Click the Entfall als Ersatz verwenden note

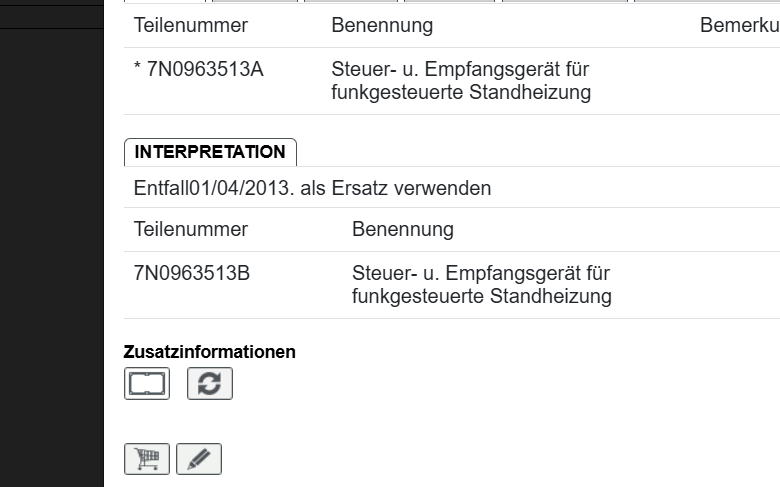tap(312, 188)
